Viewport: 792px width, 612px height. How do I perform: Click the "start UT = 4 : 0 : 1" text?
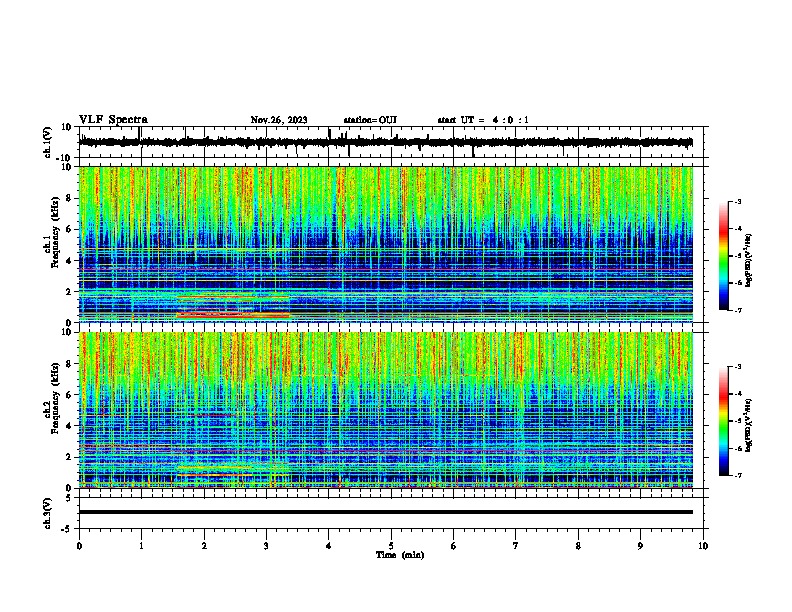coord(483,120)
